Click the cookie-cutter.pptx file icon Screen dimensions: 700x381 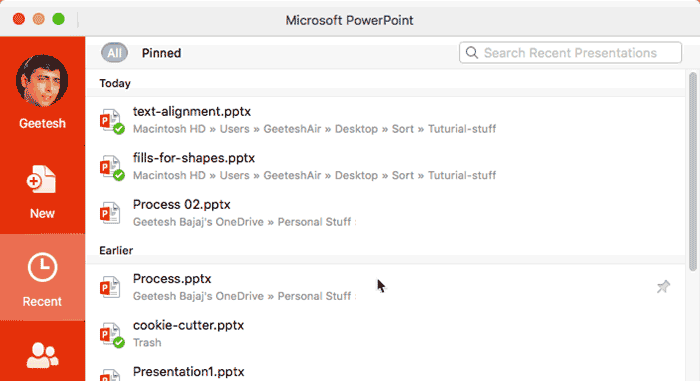tap(112, 335)
